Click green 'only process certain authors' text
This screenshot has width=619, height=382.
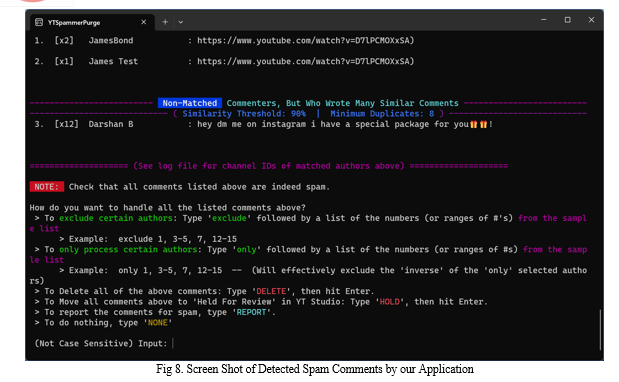[x=128, y=249]
